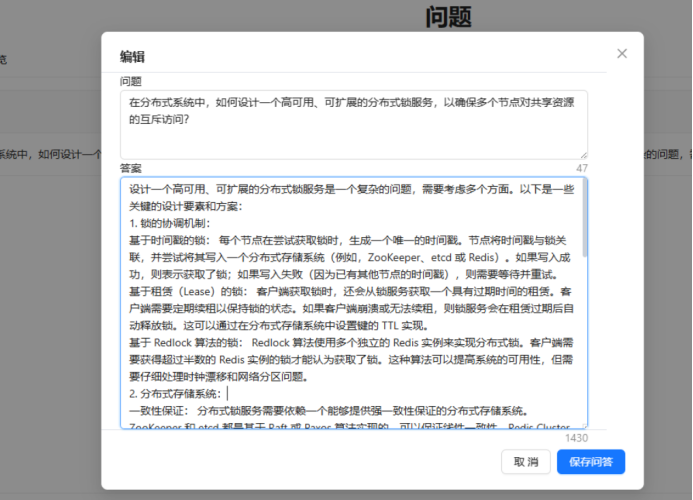Click the 问题 field label
The width and height of the screenshot is (693, 500).
[131, 81]
